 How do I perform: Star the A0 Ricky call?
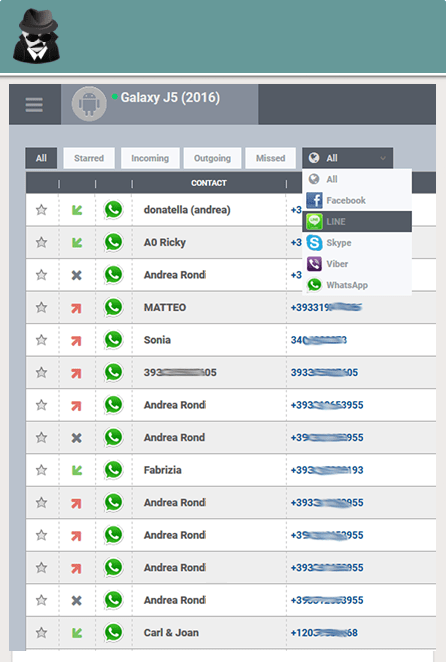pos(41,242)
